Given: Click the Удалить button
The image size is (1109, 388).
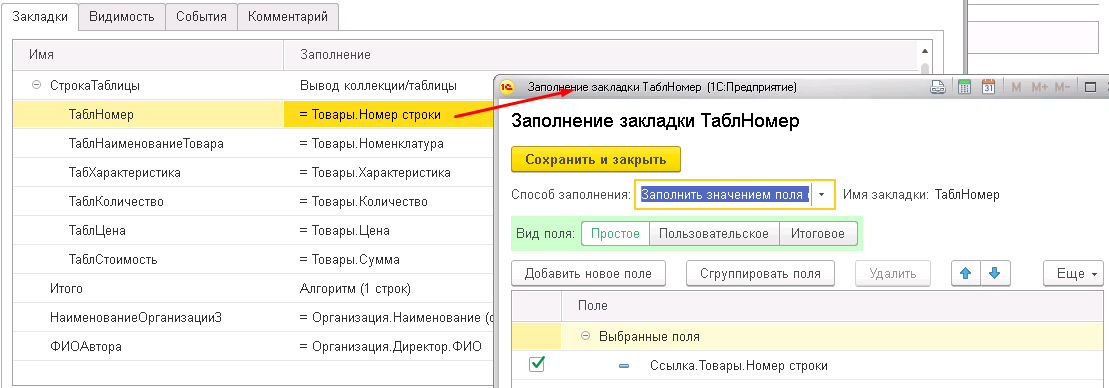Looking at the screenshot, I should tap(893, 274).
